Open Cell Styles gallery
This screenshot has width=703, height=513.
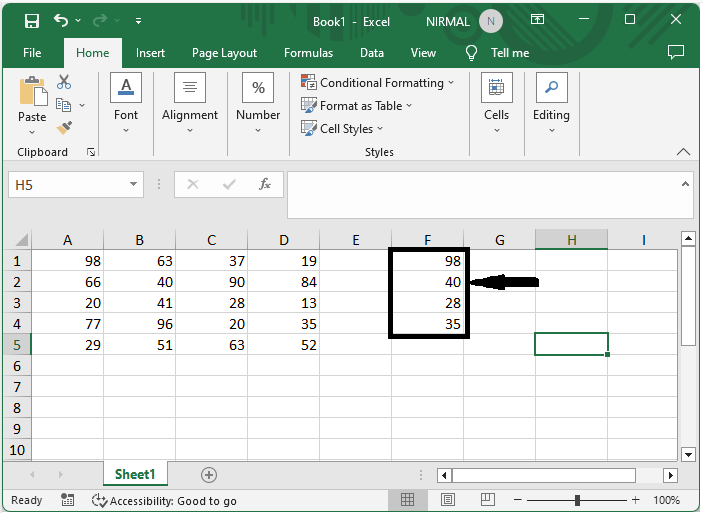point(342,129)
